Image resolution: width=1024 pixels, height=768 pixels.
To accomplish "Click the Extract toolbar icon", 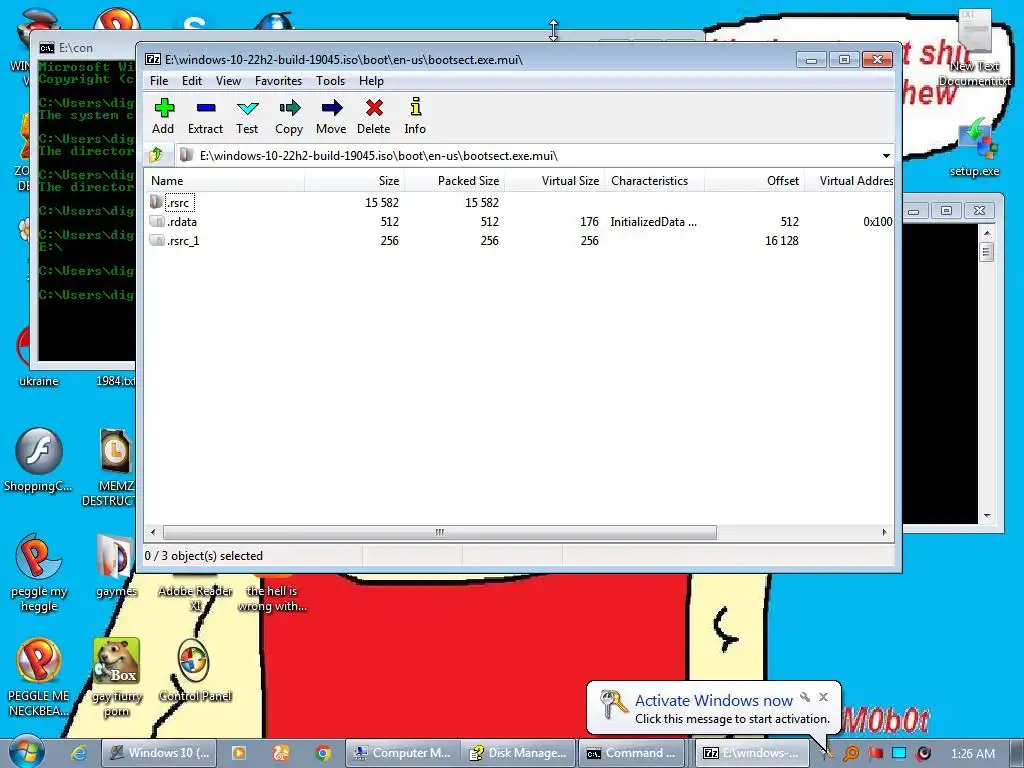I will (206, 108).
